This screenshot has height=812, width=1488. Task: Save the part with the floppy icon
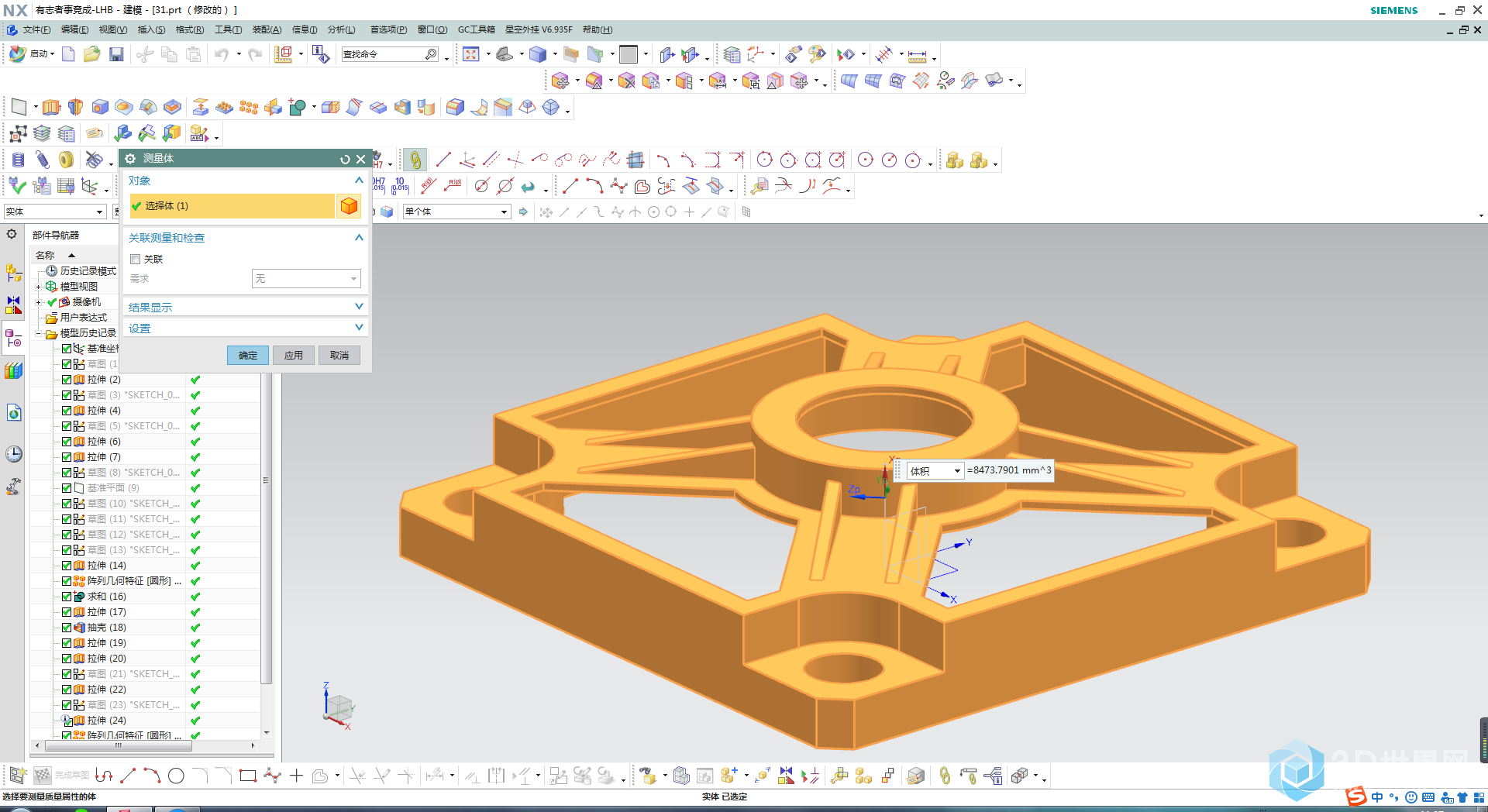tap(116, 54)
